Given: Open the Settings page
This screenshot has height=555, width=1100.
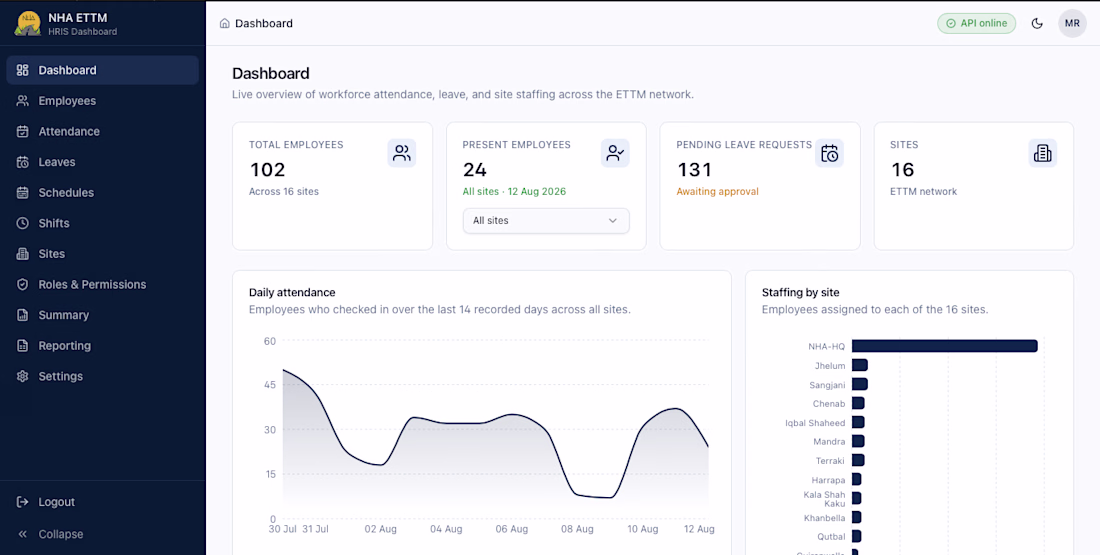Looking at the screenshot, I should [x=102, y=376].
